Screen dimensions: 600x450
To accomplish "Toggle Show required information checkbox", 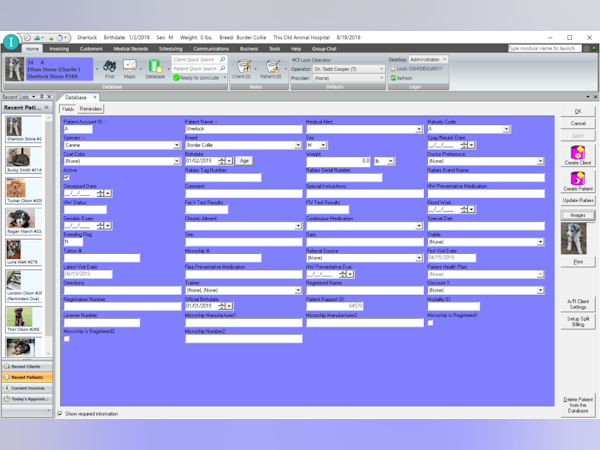I will [x=60, y=414].
